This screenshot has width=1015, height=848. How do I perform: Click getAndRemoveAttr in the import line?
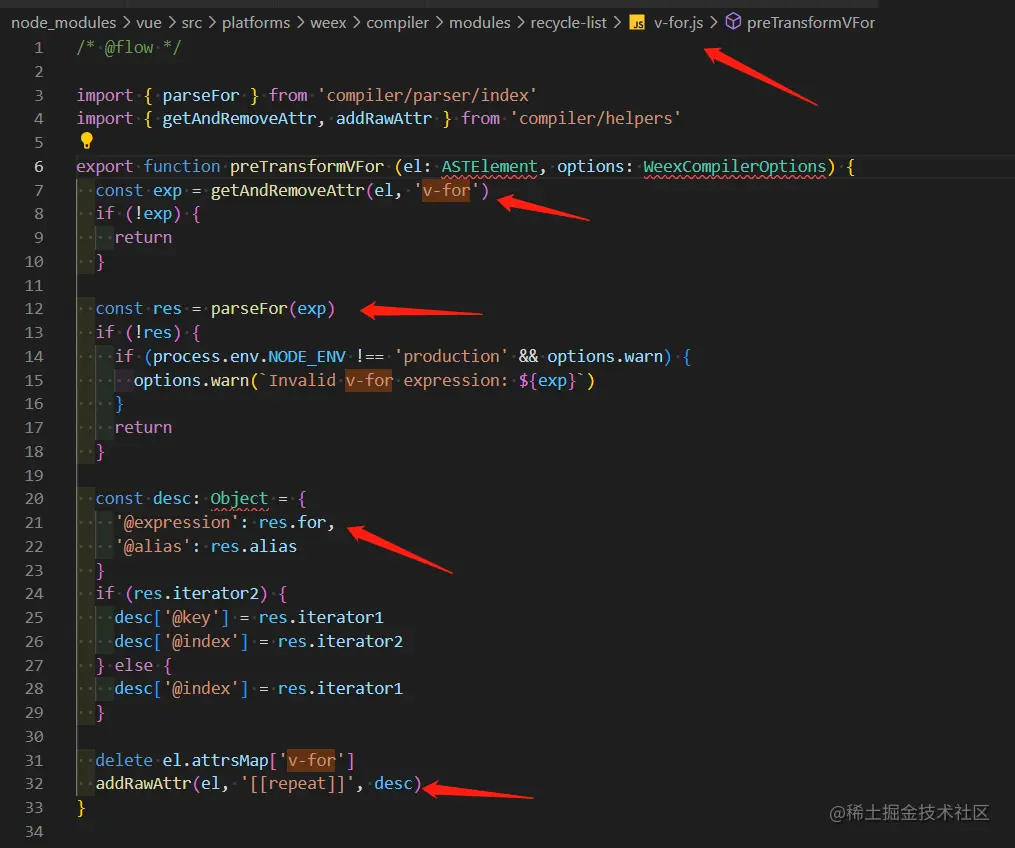tap(240, 118)
